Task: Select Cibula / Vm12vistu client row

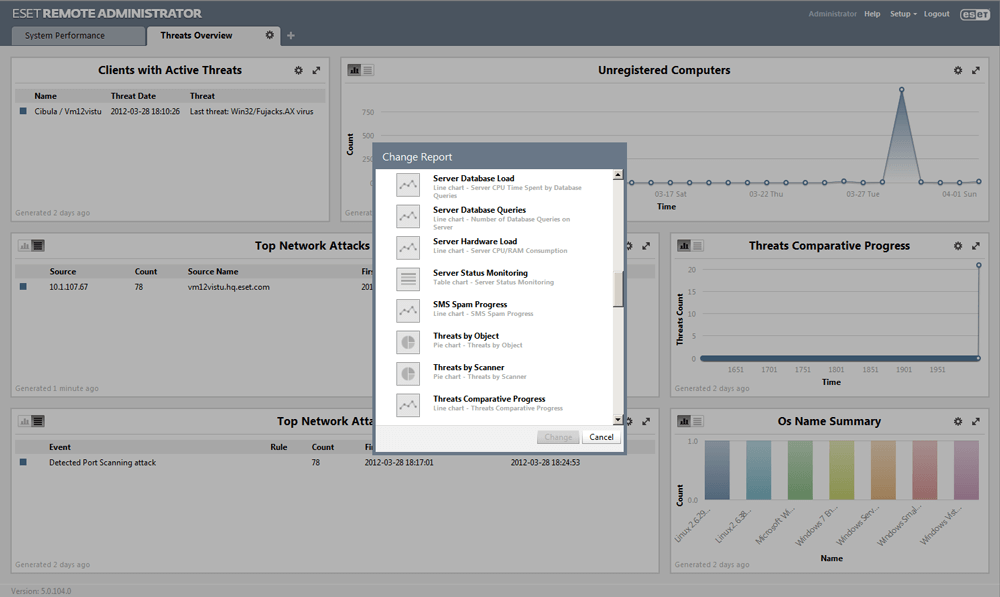Action: pyautogui.click(x=170, y=112)
